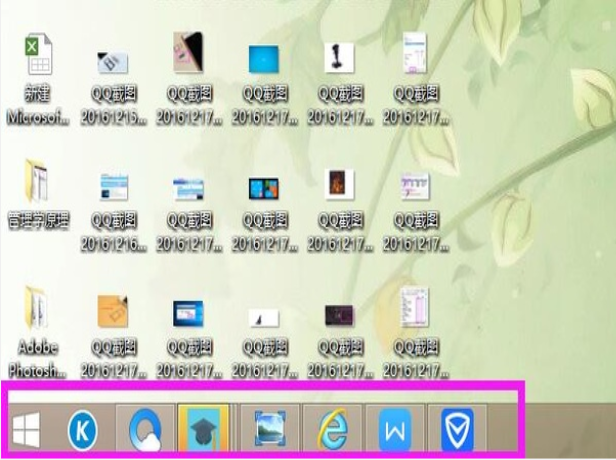Viewport: 616px width, 460px height.
Task: Launch the blue cloud browser taskbar icon
Action: click(145, 431)
